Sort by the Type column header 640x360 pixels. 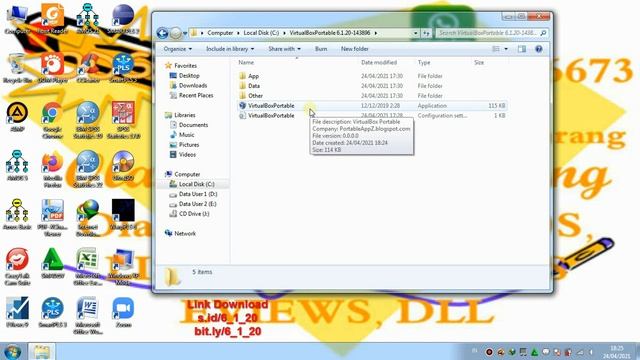coord(424,62)
